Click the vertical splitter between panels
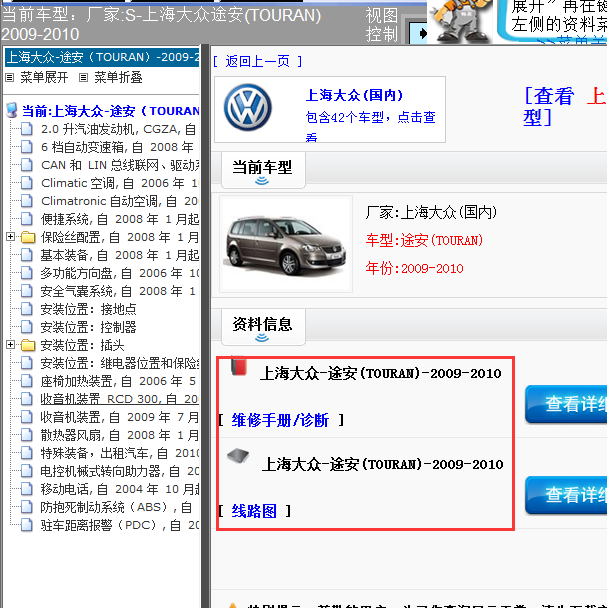The image size is (607, 608). pos(206,326)
